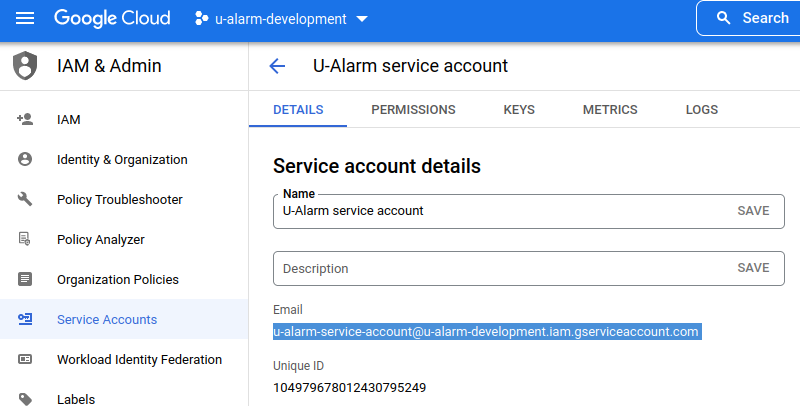
Task: Click the IAM add-person icon
Action: [x=25, y=120]
